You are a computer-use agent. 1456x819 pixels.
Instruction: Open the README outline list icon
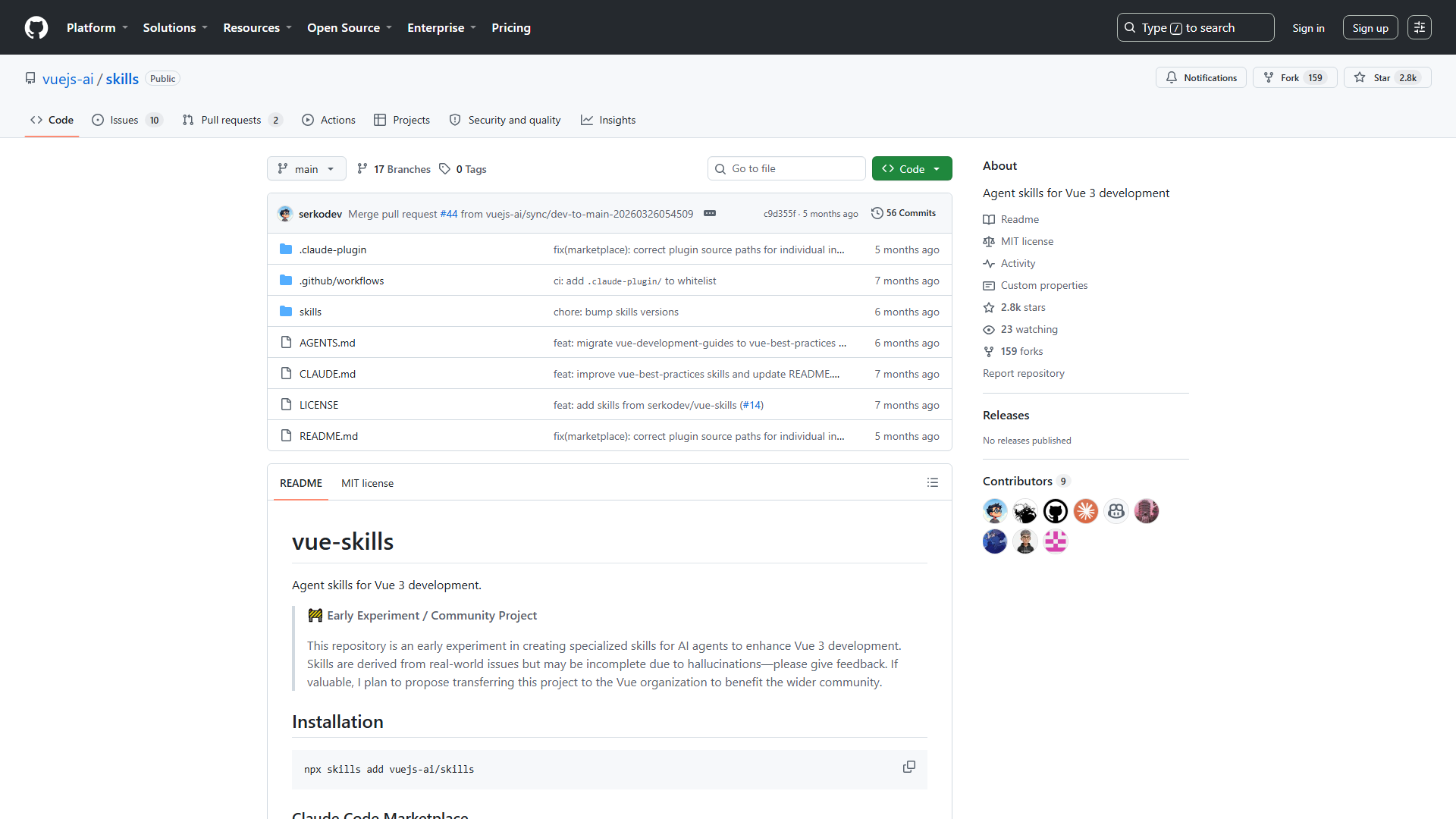click(x=932, y=483)
